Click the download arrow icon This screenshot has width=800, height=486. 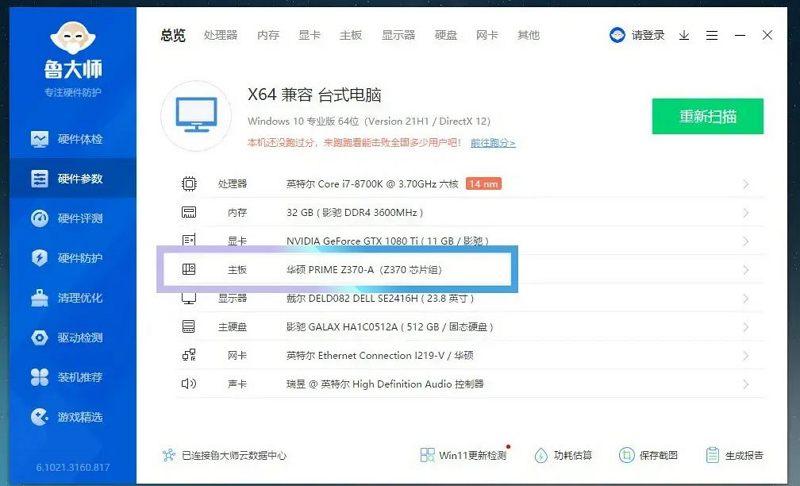coord(684,35)
